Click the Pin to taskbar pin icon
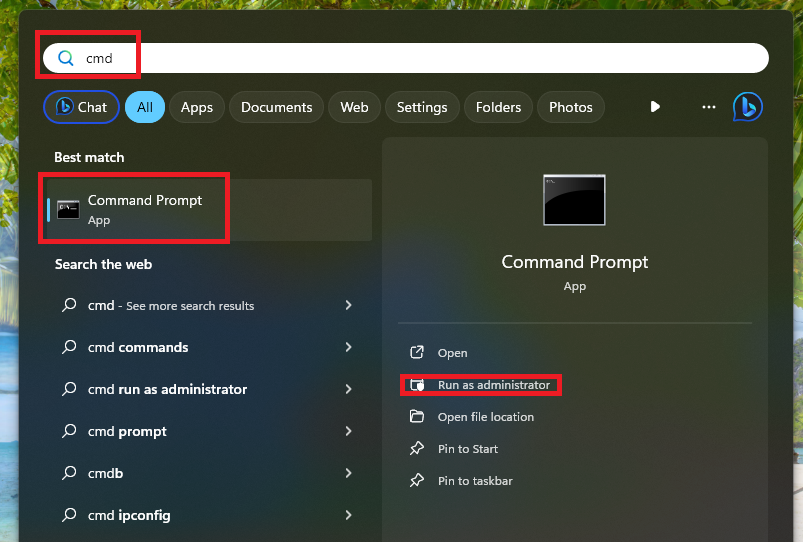The image size is (803, 542). pyautogui.click(x=417, y=481)
